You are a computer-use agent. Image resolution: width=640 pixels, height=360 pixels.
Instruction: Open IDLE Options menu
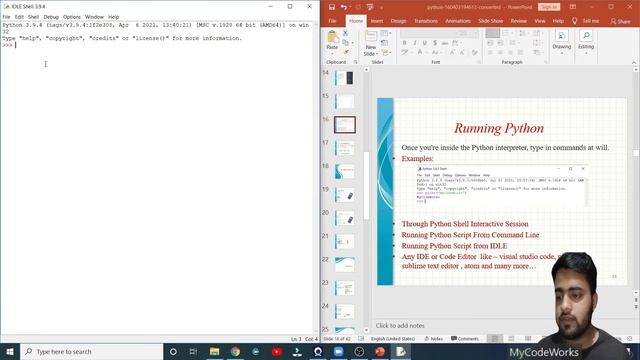72,17
